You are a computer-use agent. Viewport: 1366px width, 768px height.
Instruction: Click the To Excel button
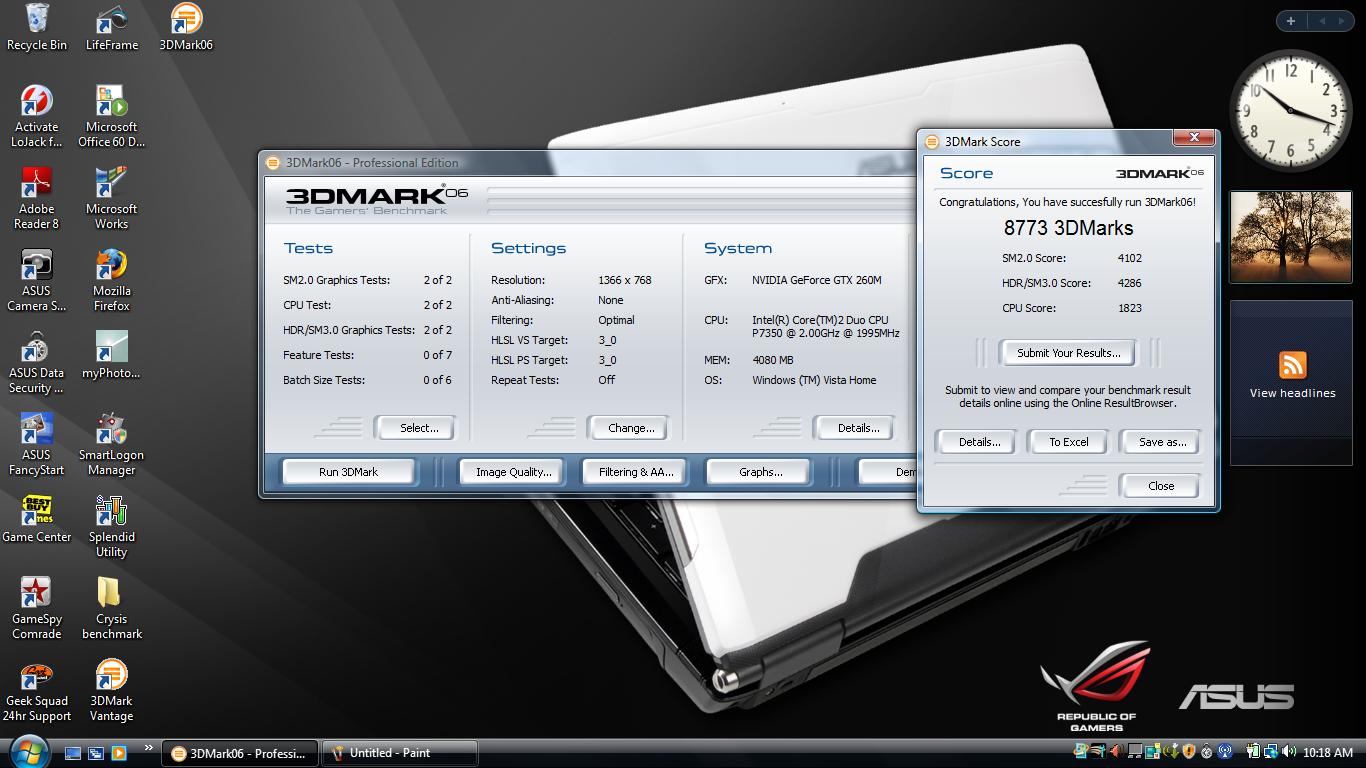(x=1068, y=442)
